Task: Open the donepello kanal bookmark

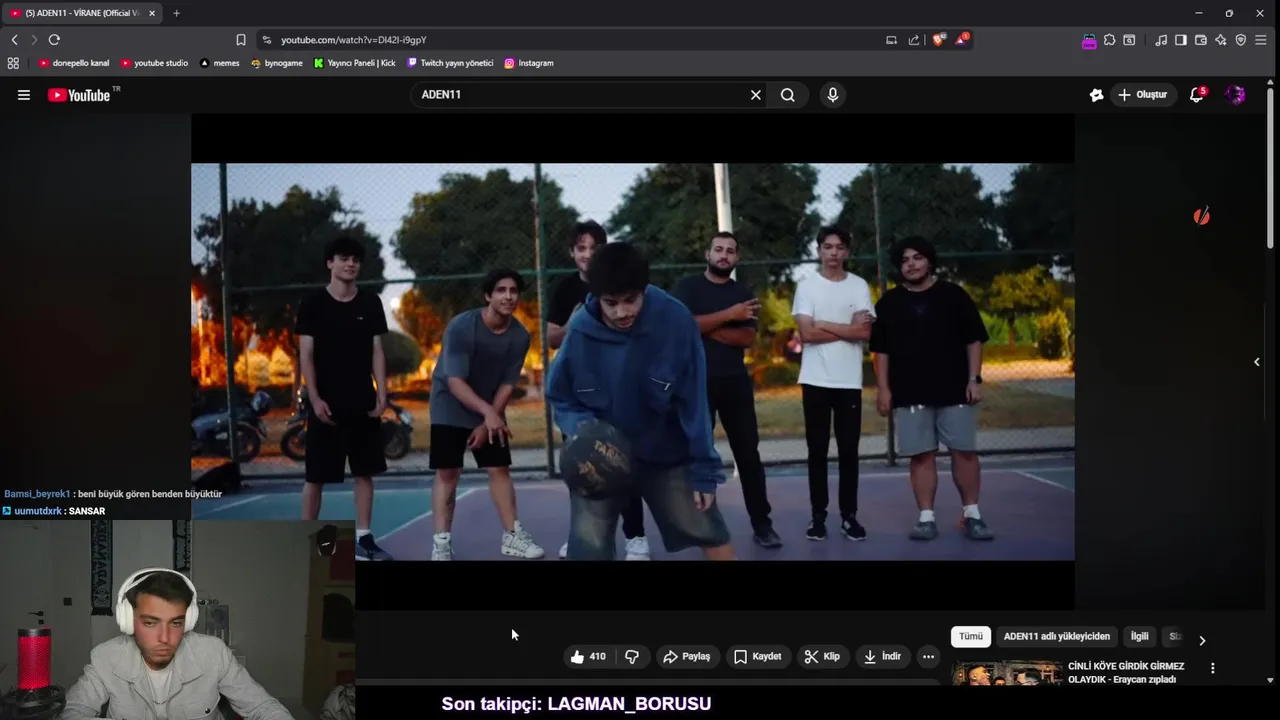Action: click(74, 63)
